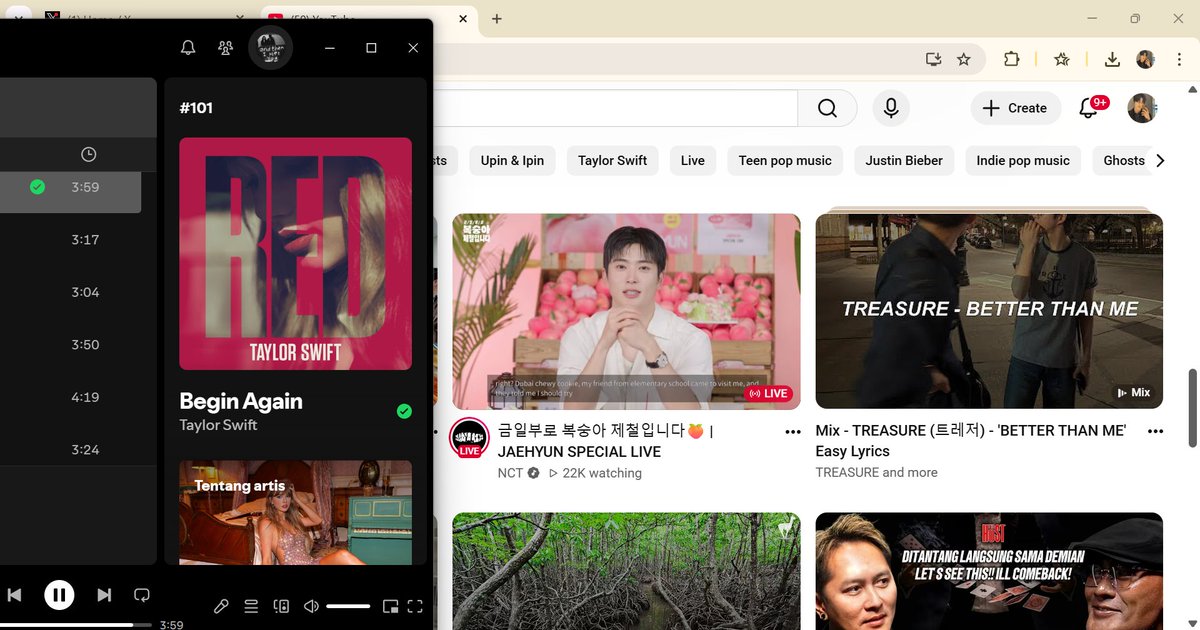Pause playback in Spotify
Image resolution: width=1200 pixels, height=630 pixels.
coord(59,595)
